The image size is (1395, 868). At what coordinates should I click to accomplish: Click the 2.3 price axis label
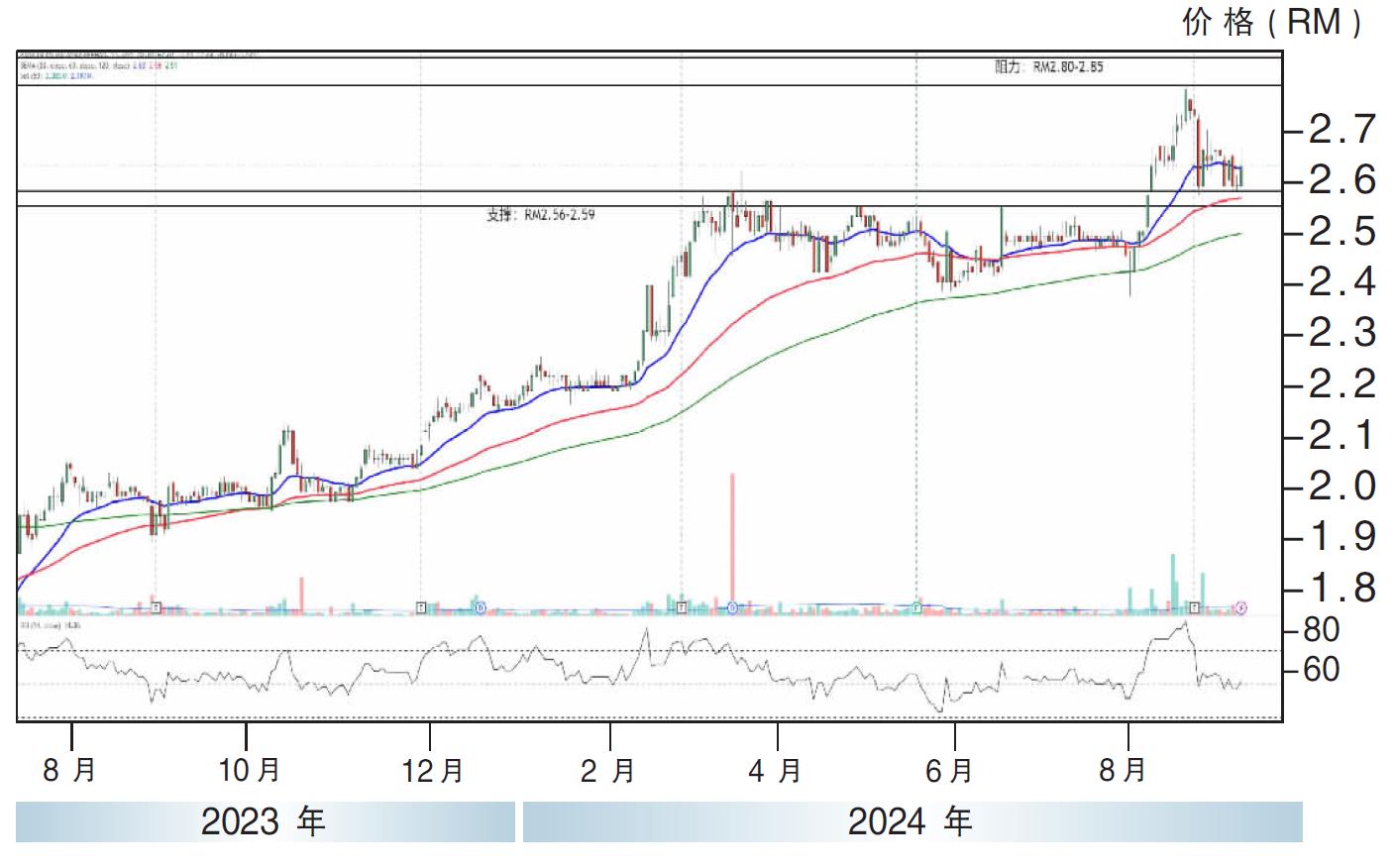1342,332
